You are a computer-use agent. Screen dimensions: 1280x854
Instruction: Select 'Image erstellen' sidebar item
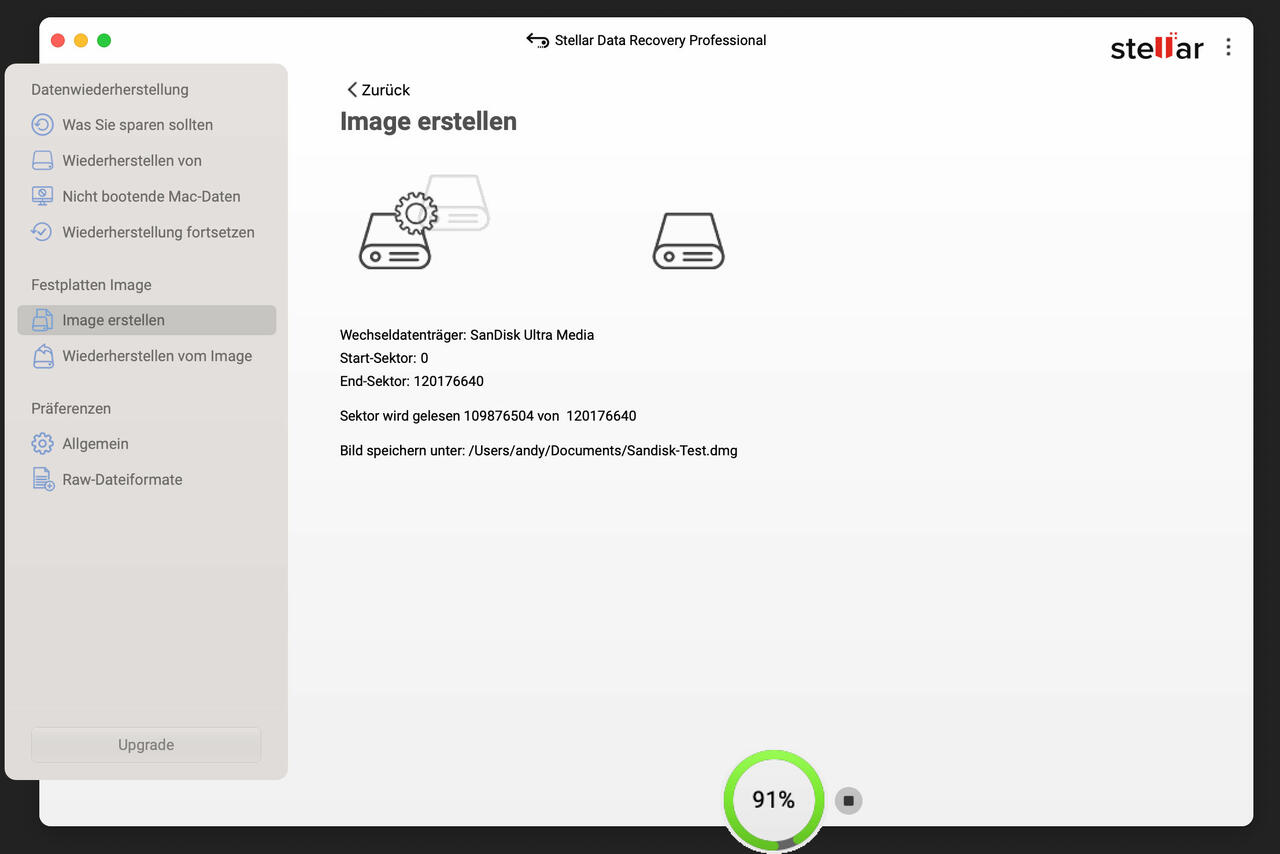point(146,320)
